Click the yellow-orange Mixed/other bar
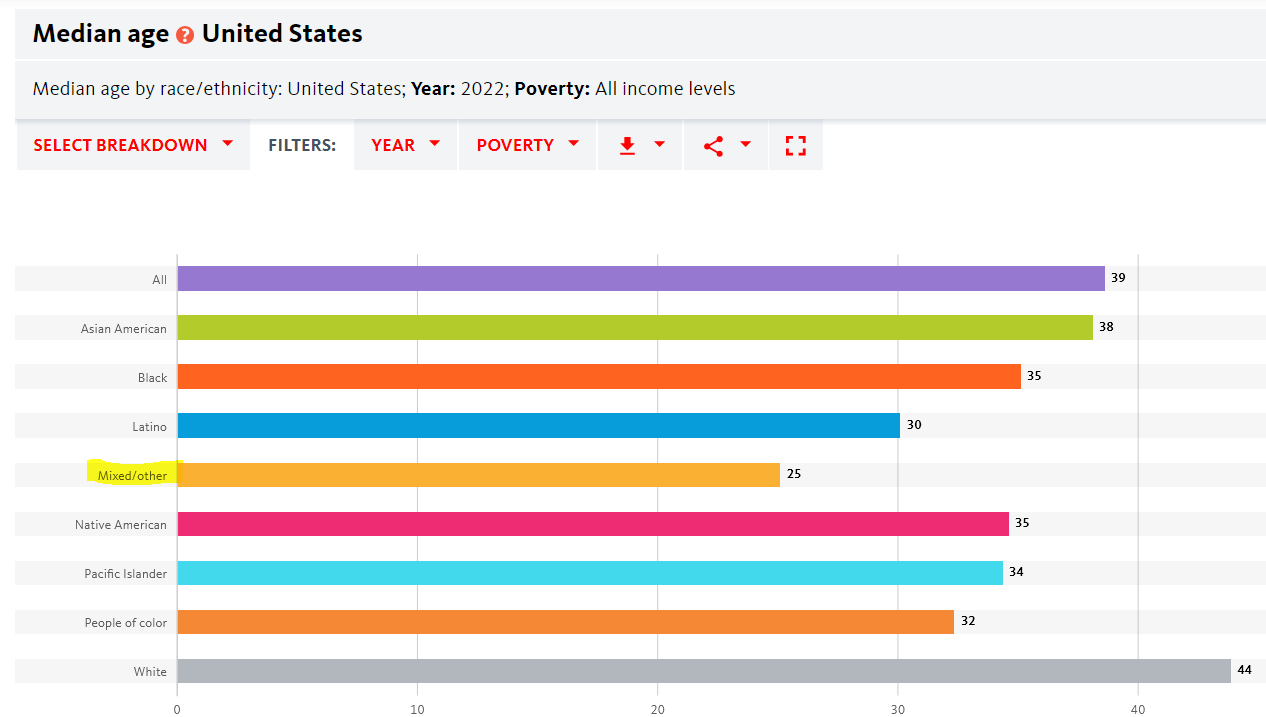The width and height of the screenshot is (1266, 717). [x=479, y=474]
